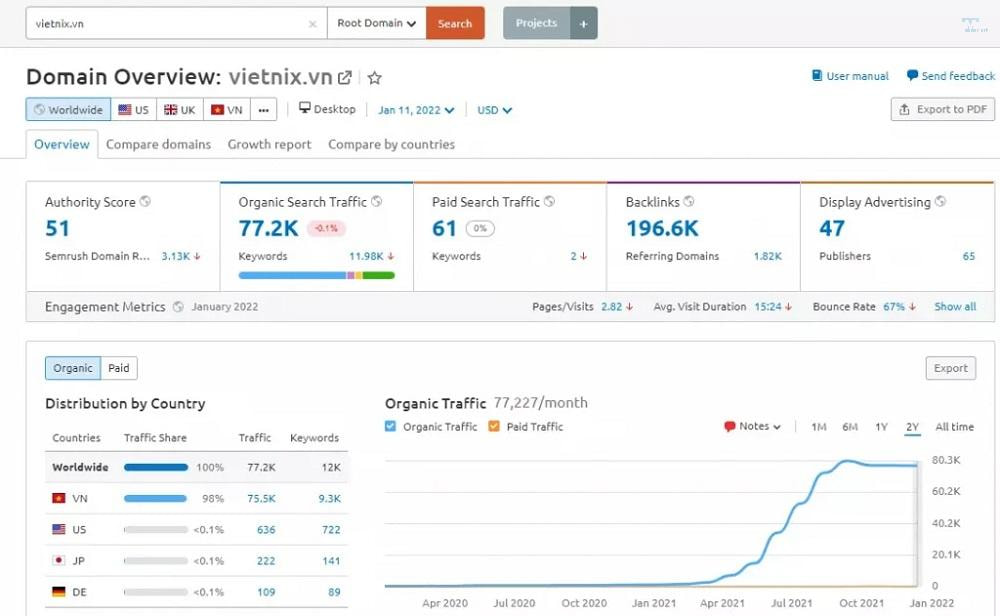Click publishers value 65
Screen dimensions: 1000x616
(969, 256)
